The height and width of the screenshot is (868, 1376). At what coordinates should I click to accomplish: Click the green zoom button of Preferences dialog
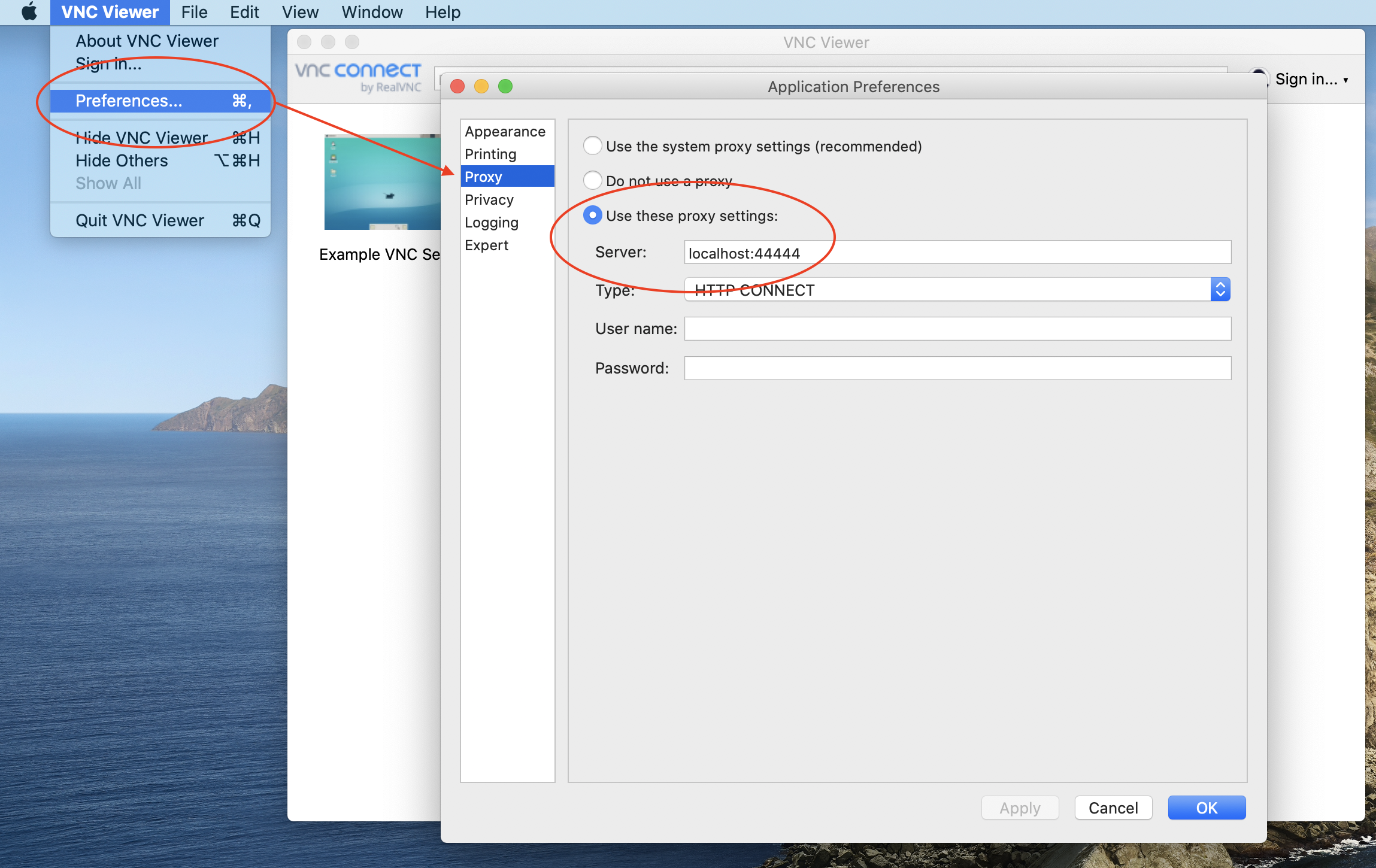(x=505, y=87)
